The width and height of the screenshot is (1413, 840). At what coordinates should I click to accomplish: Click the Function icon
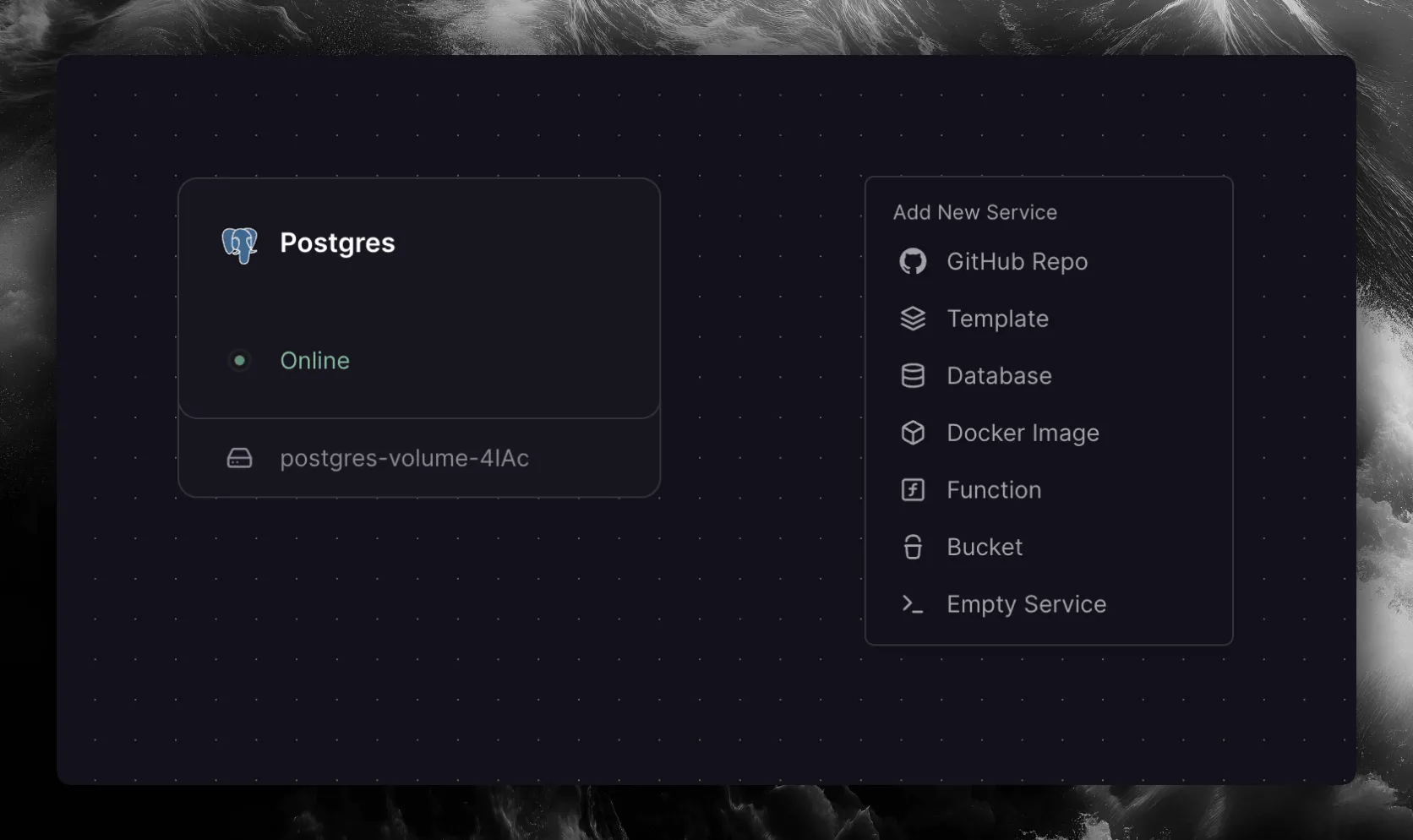[x=913, y=490]
